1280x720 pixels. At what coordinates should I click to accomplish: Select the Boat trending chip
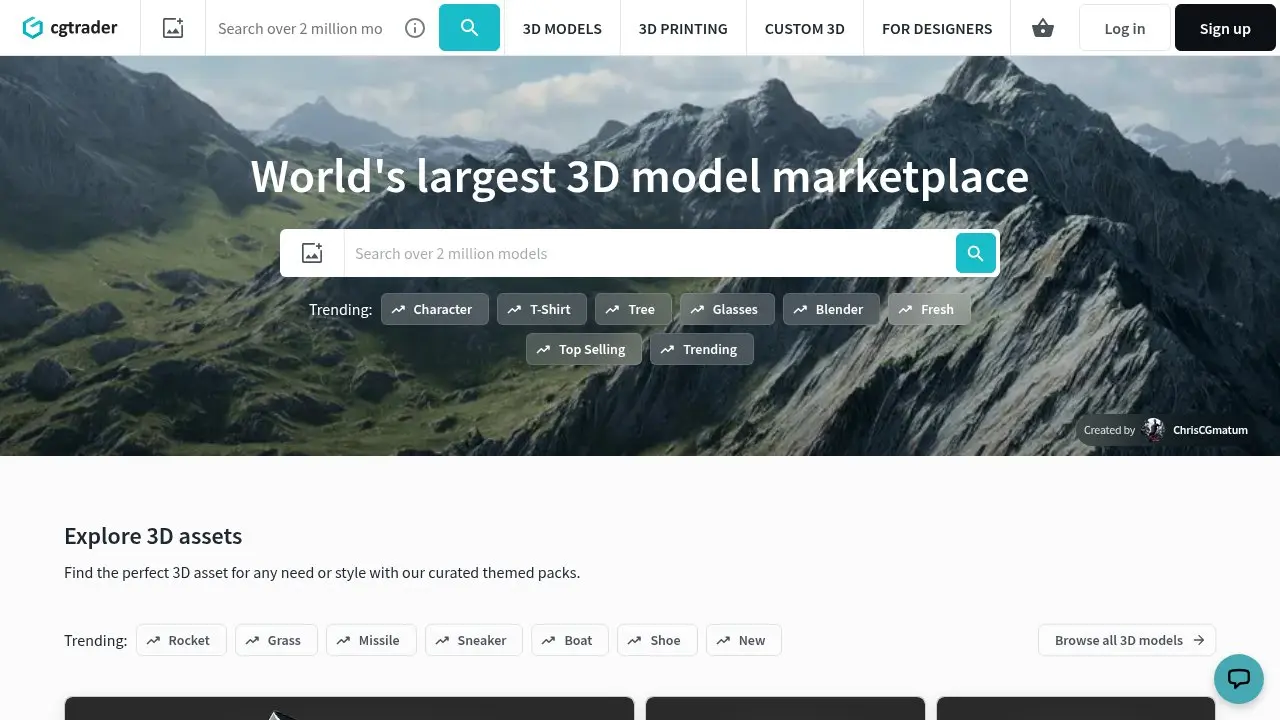click(x=570, y=640)
